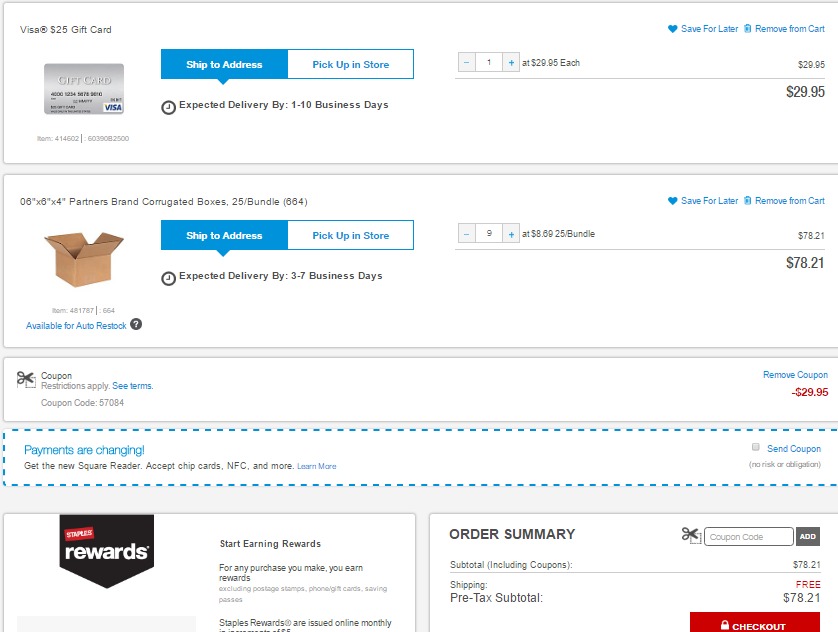Click Coupon Code: 57084 text
838x632 pixels.
click(82, 403)
